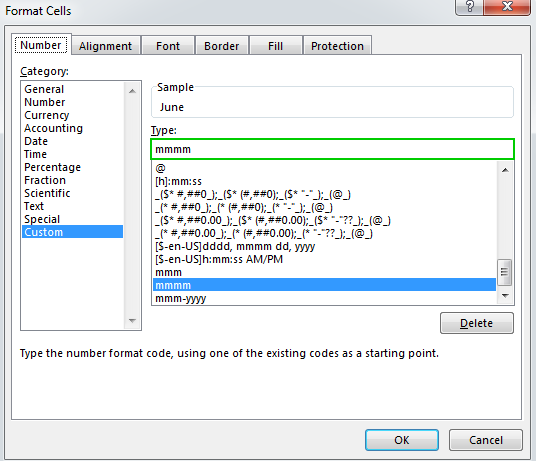Confirm with the OK button
The height and width of the screenshot is (461, 536).
(402, 440)
